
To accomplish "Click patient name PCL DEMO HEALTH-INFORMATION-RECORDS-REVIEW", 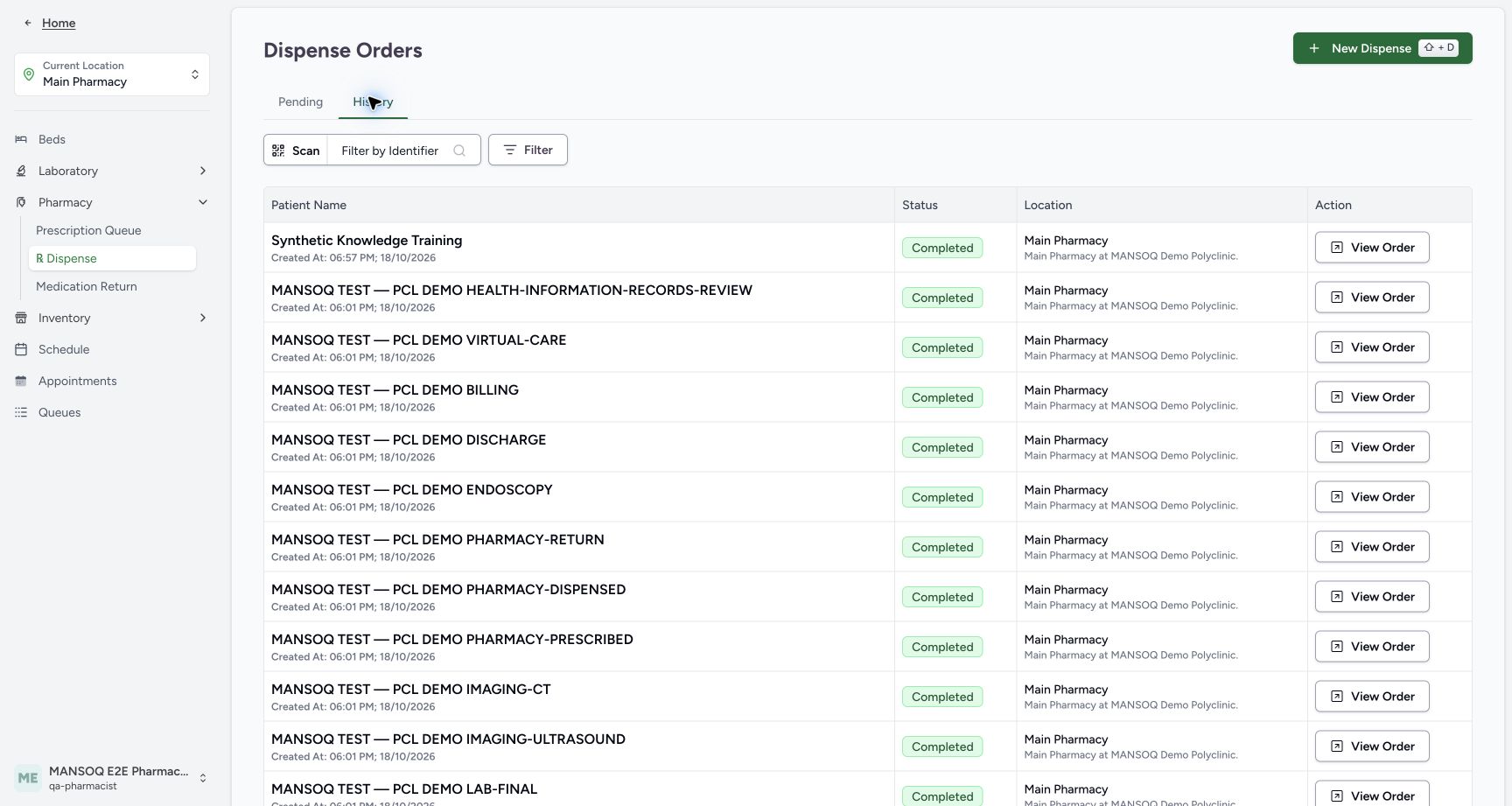I will (512, 291).
